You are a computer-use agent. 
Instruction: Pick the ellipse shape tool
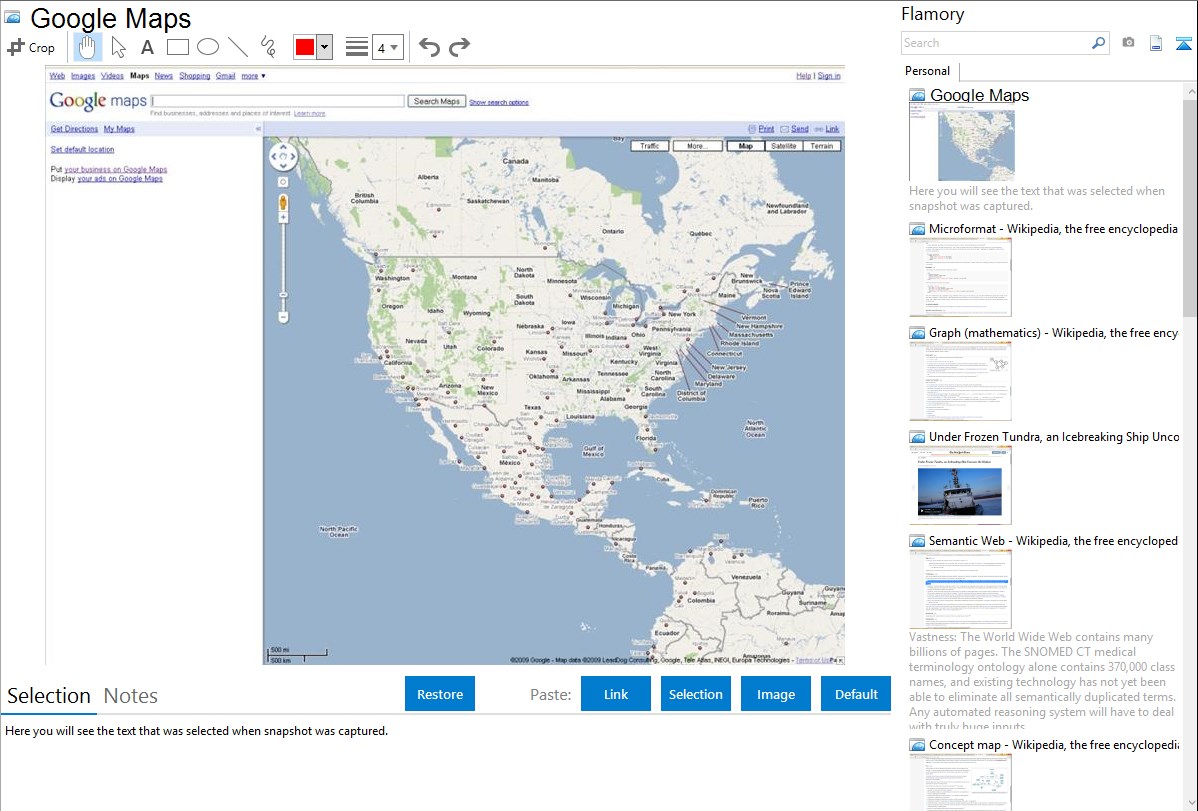click(208, 47)
